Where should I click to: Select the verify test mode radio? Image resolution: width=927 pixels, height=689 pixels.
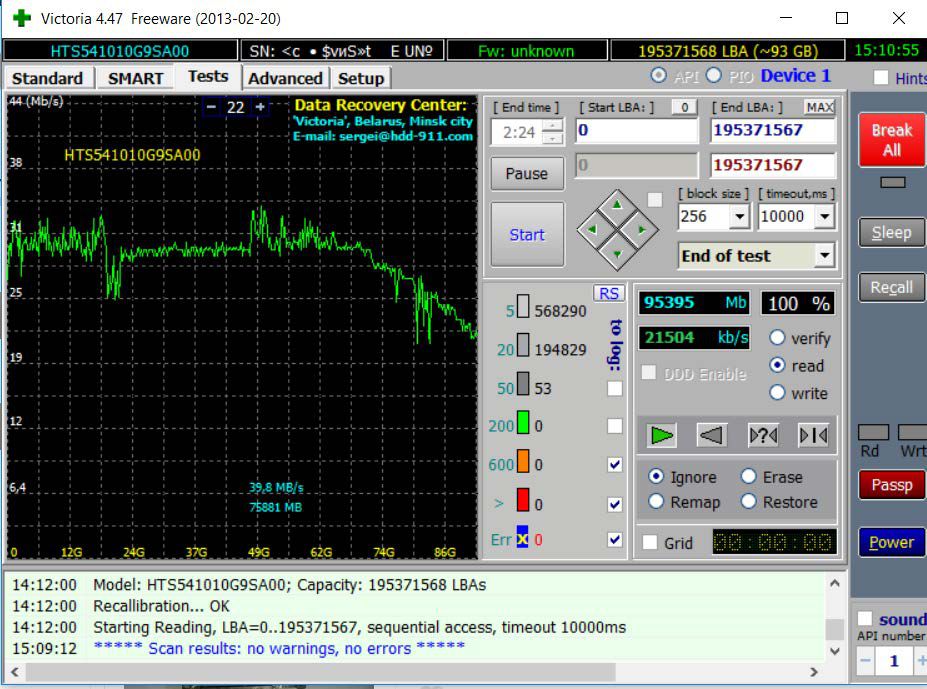coord(777,338)
